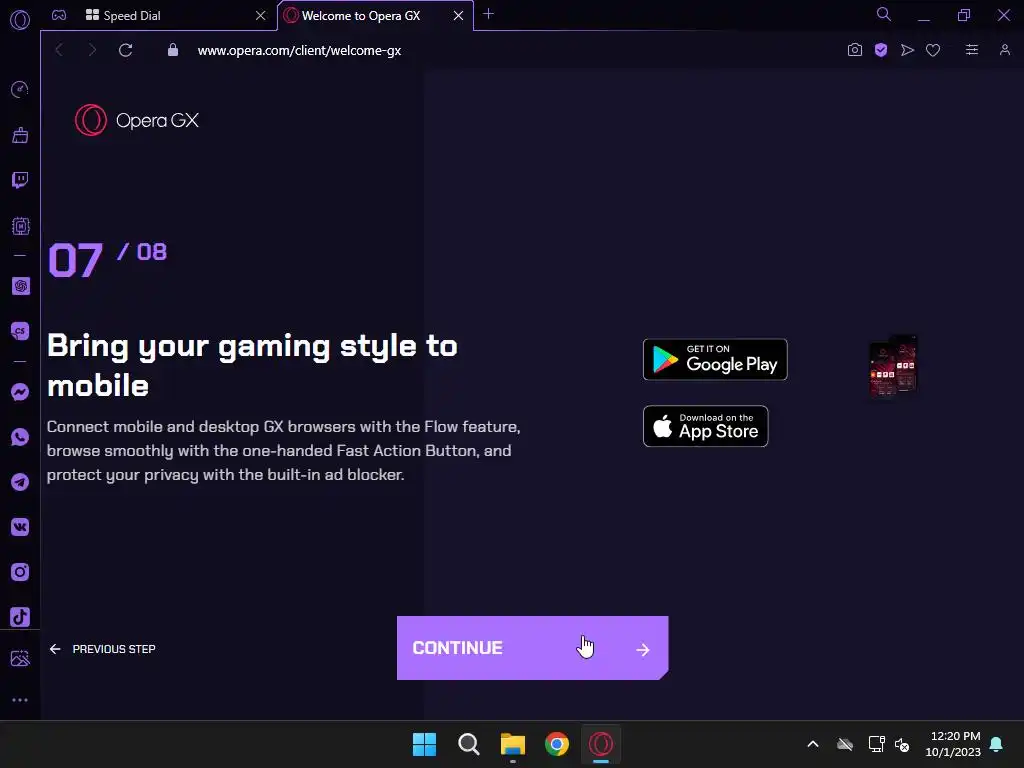Open WhatsApp in sidebar
This screenshot has height=768, width=1024.
(x=20, y=437)
